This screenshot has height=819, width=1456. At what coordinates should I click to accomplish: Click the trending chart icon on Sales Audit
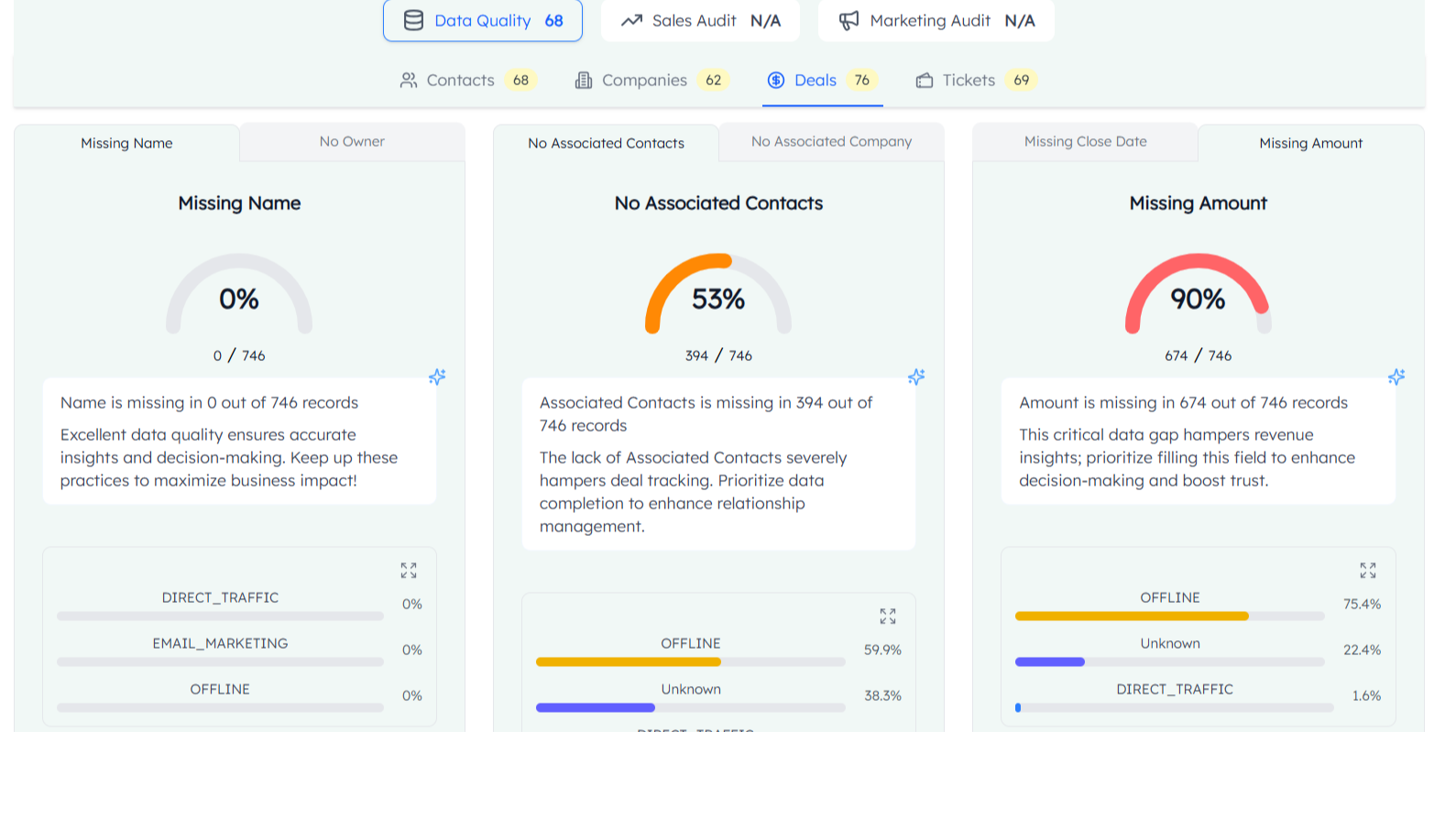click(x=631, y=20)
